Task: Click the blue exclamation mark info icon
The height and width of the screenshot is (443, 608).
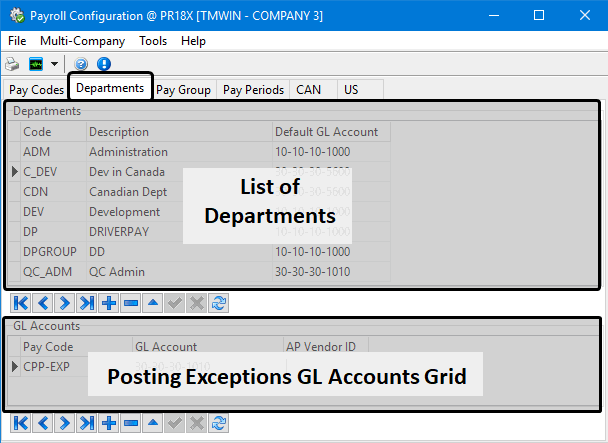Action: pyautogui.click(x=103, y=63)
